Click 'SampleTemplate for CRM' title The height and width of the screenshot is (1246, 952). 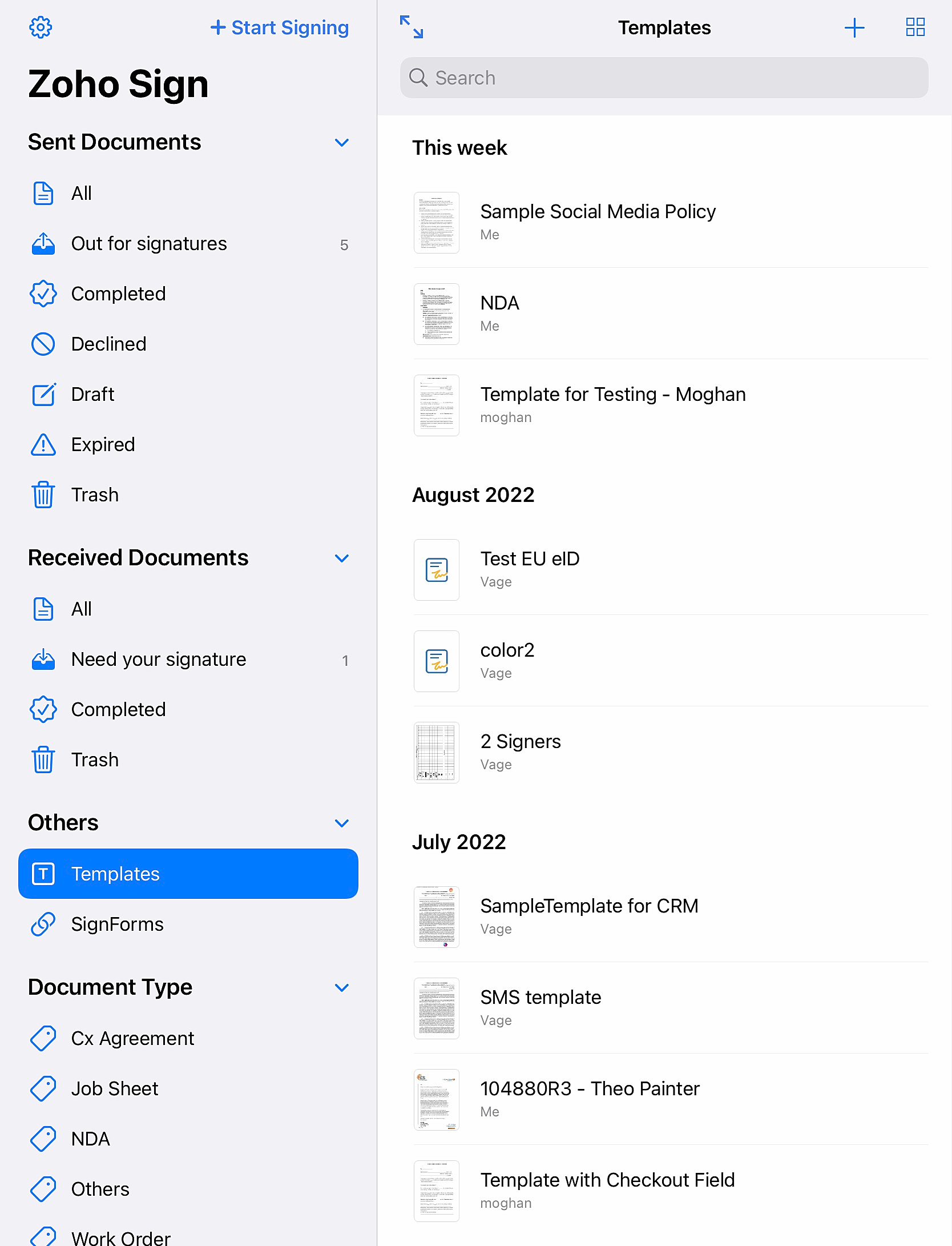coord(590,906)
